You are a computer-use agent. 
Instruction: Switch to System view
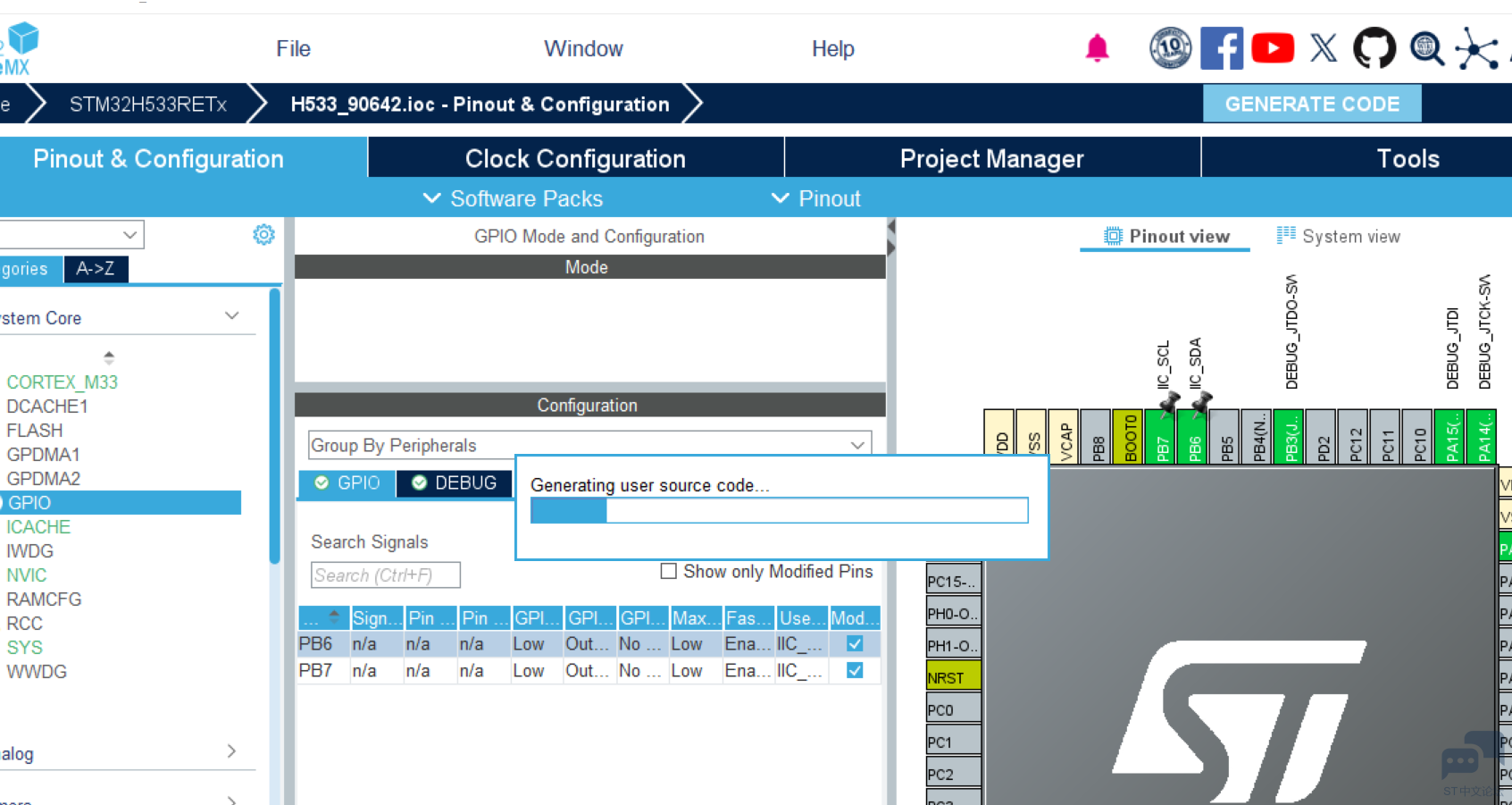[x=1338, y=236]
